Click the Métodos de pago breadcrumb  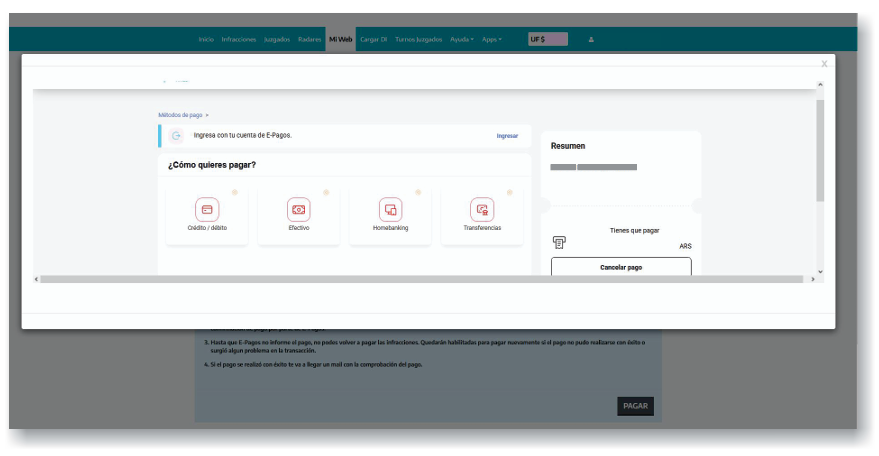pyautogui.click(x=180, y=115)
